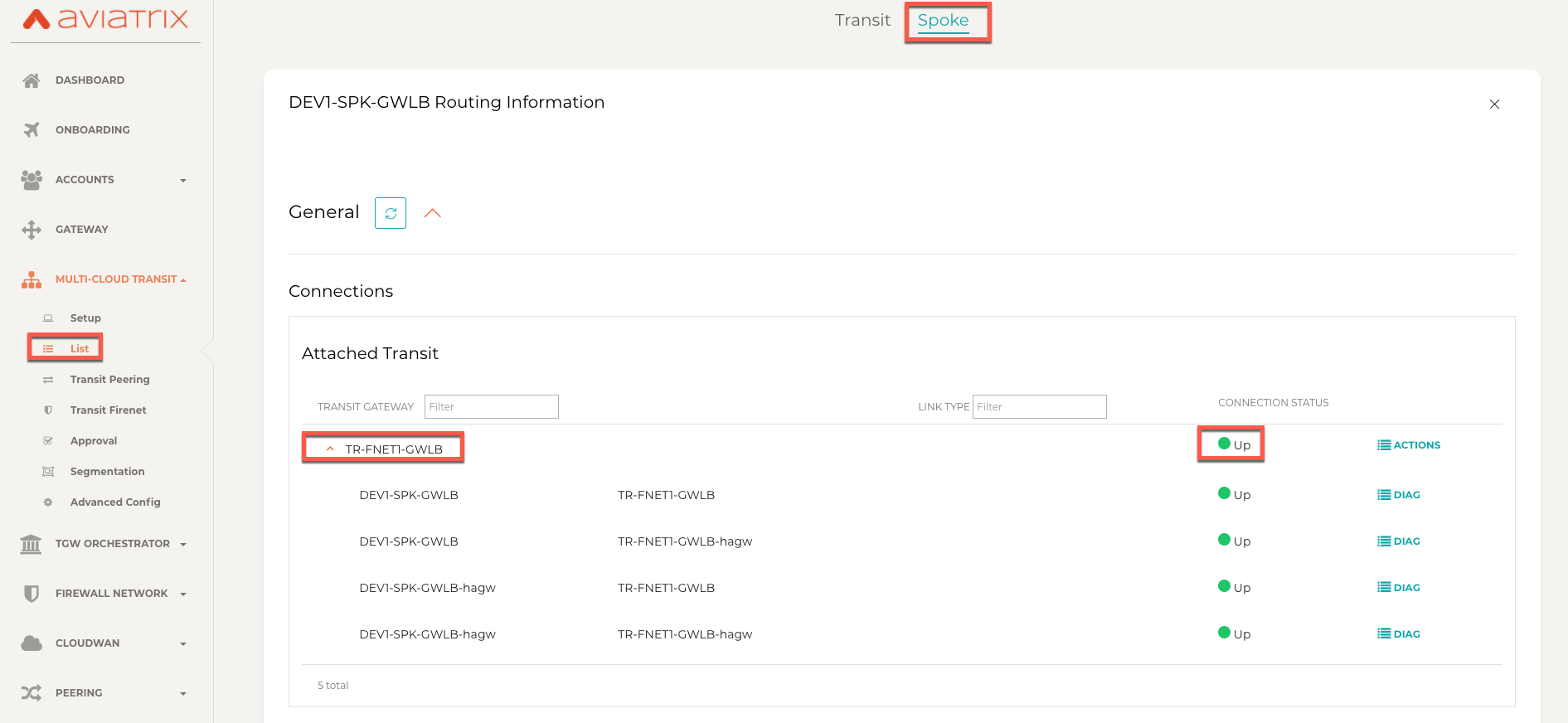Viewport: 1568px width, 723px height.
Task: Click Gateway arrows icon
Action: click(32, 230)
